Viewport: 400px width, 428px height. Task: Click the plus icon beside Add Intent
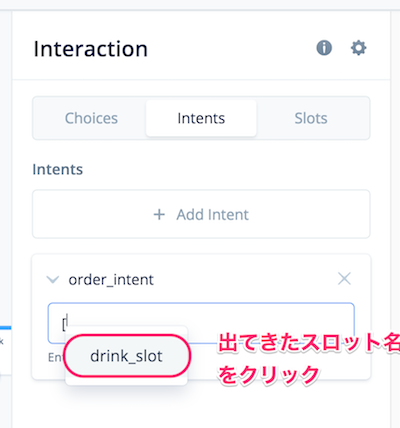[x=159, y=215]
